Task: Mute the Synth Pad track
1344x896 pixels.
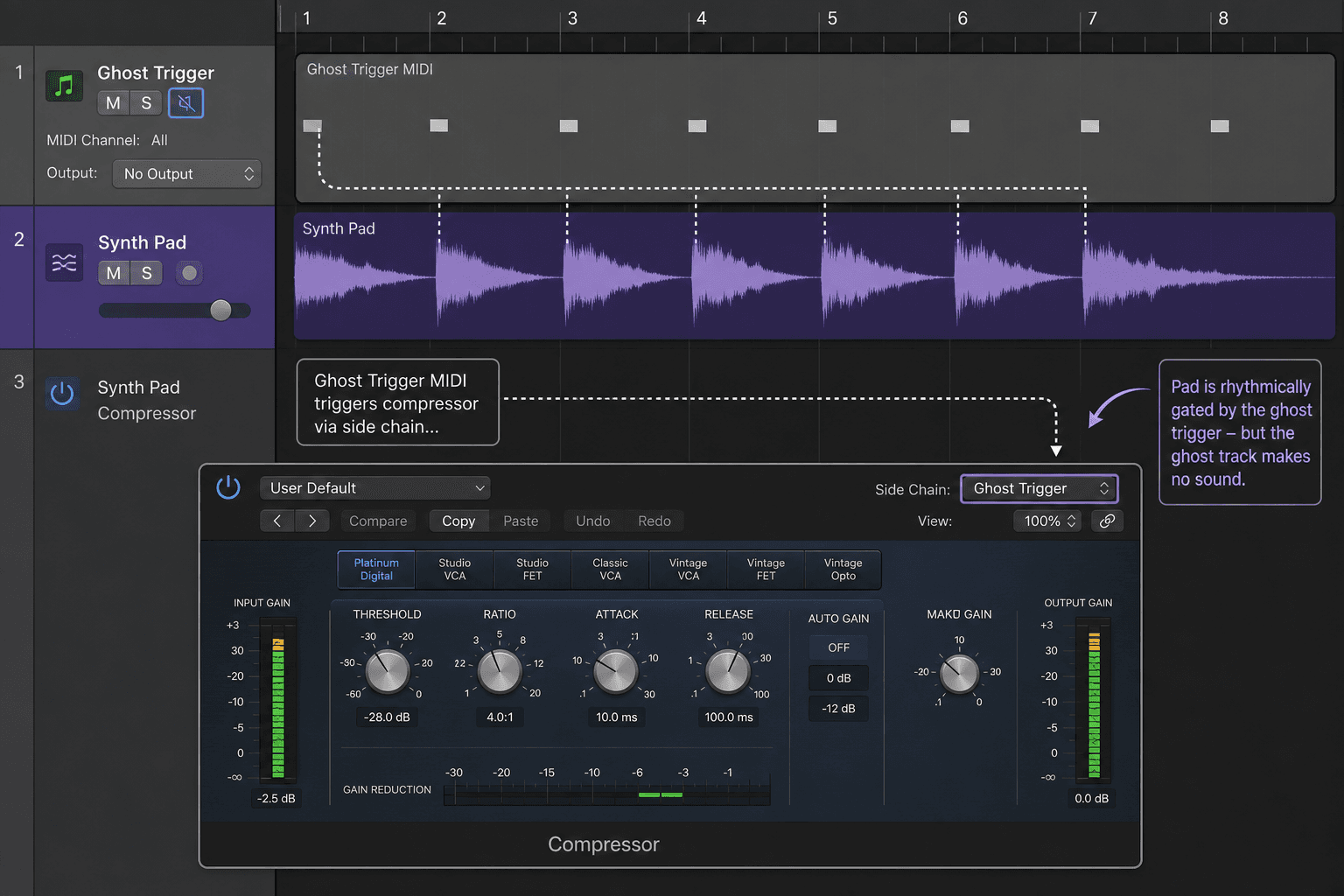Action: point(113,273)
